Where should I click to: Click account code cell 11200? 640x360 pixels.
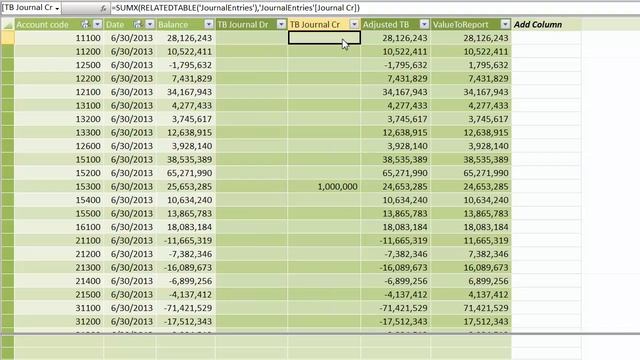[59, 51]
